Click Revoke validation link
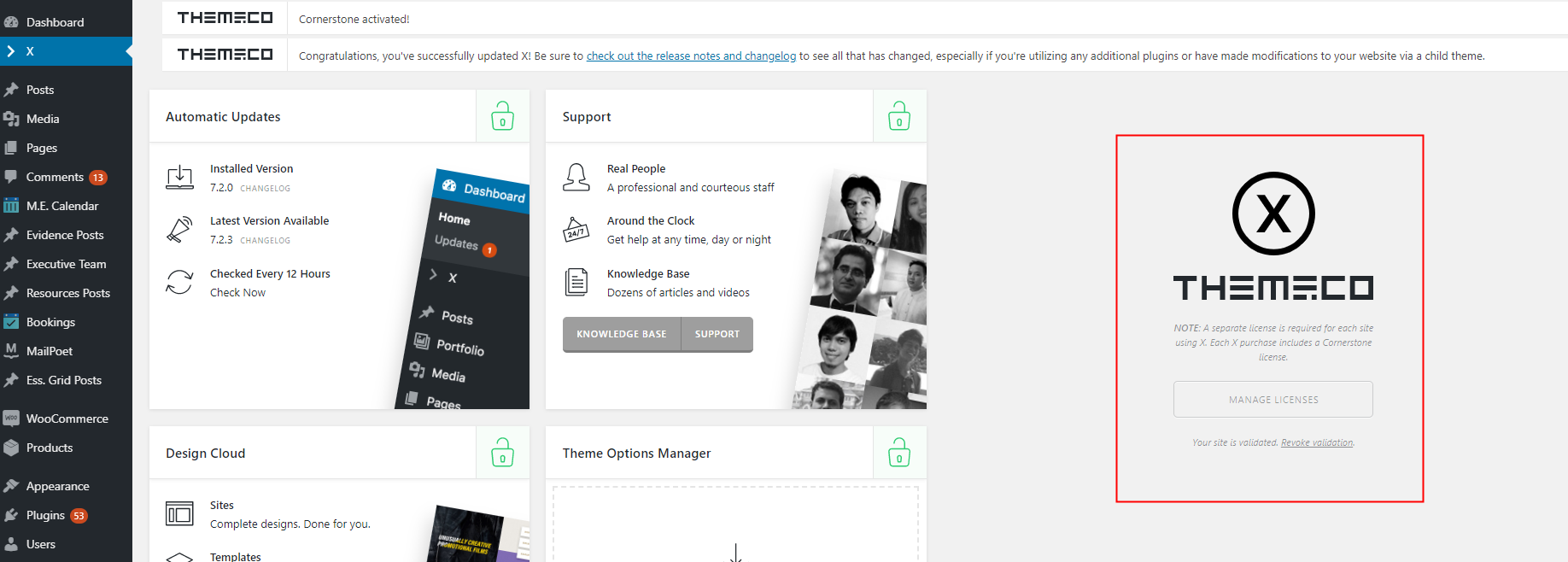 pos(1317,442)
